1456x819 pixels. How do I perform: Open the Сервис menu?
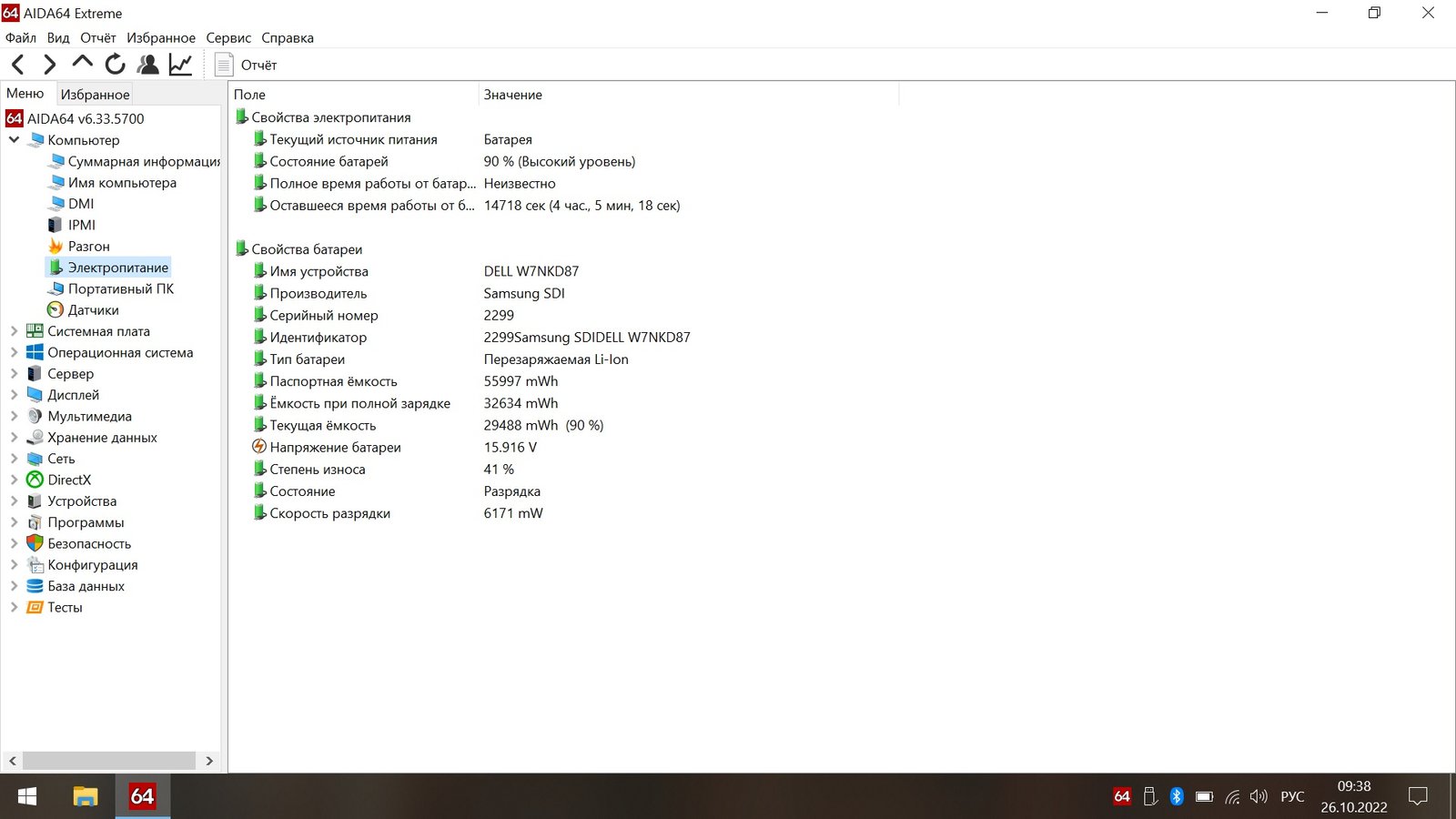[228, 37]
